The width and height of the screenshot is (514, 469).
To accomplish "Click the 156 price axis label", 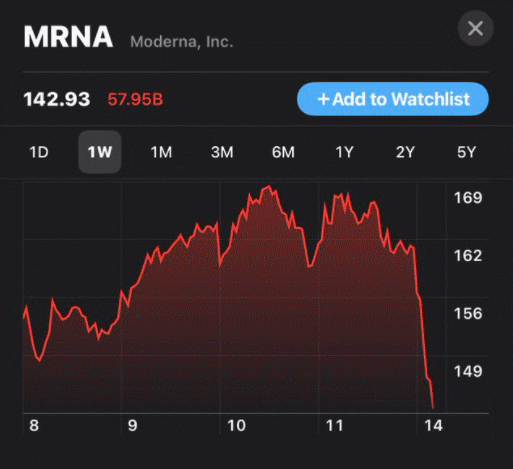I will tap(468, 314).
